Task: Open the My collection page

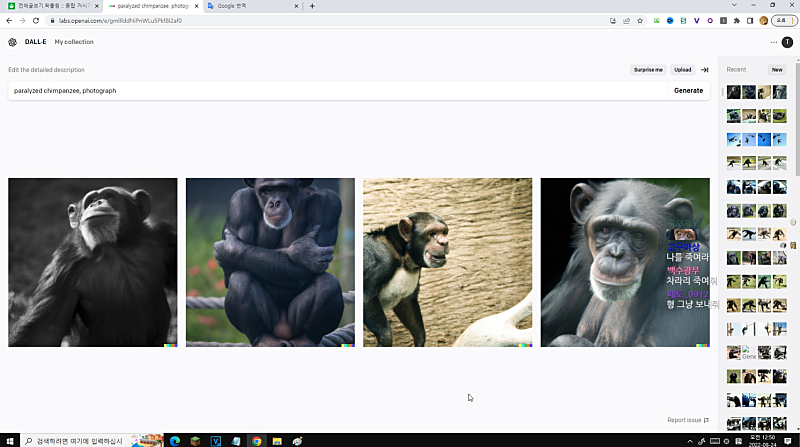Action: [x=74, y=42]
